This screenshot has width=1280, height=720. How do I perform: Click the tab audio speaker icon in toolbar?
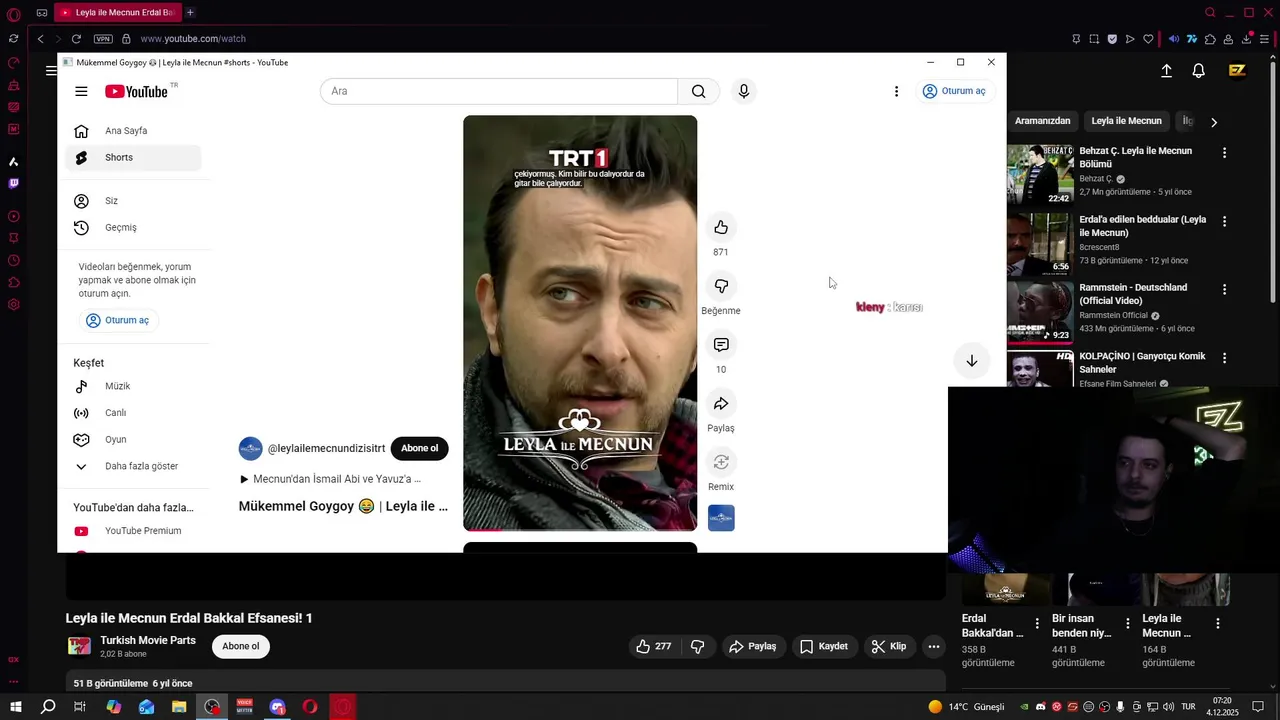point(1174,39)
